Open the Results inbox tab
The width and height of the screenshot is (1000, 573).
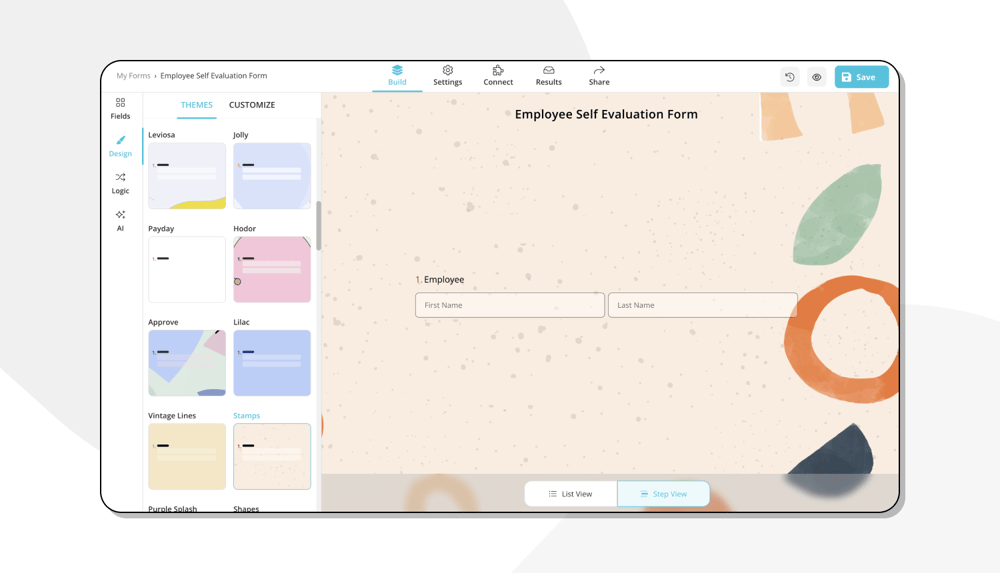[548, 76]
